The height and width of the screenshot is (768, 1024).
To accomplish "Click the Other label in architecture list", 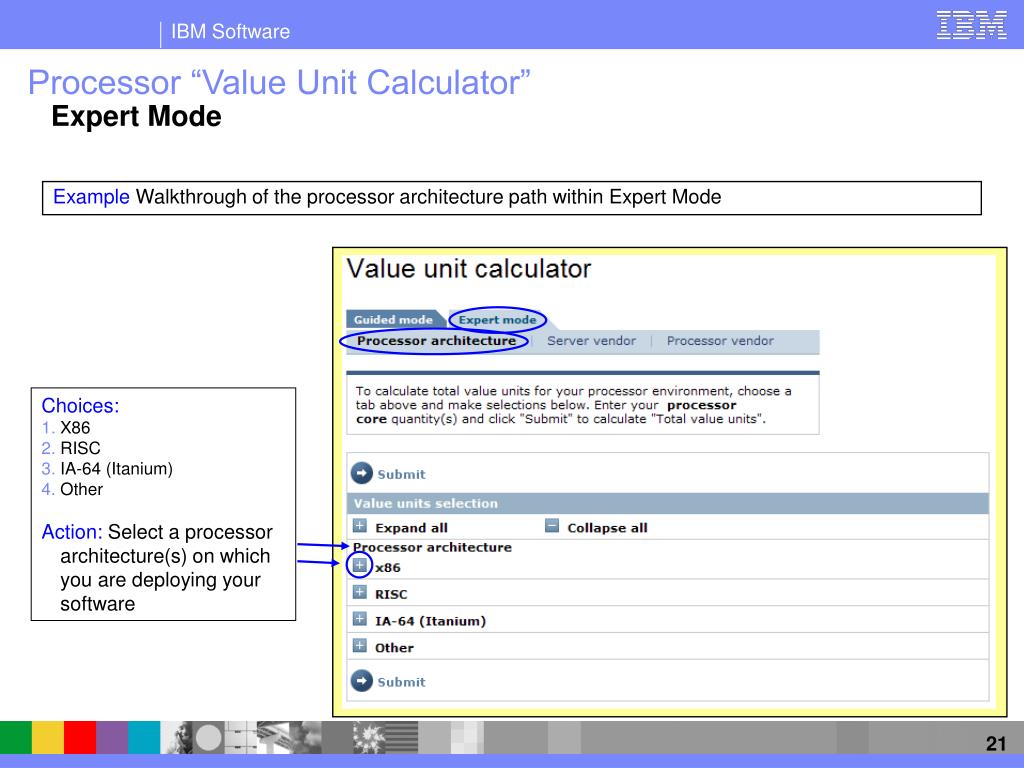I will [394, 648].
